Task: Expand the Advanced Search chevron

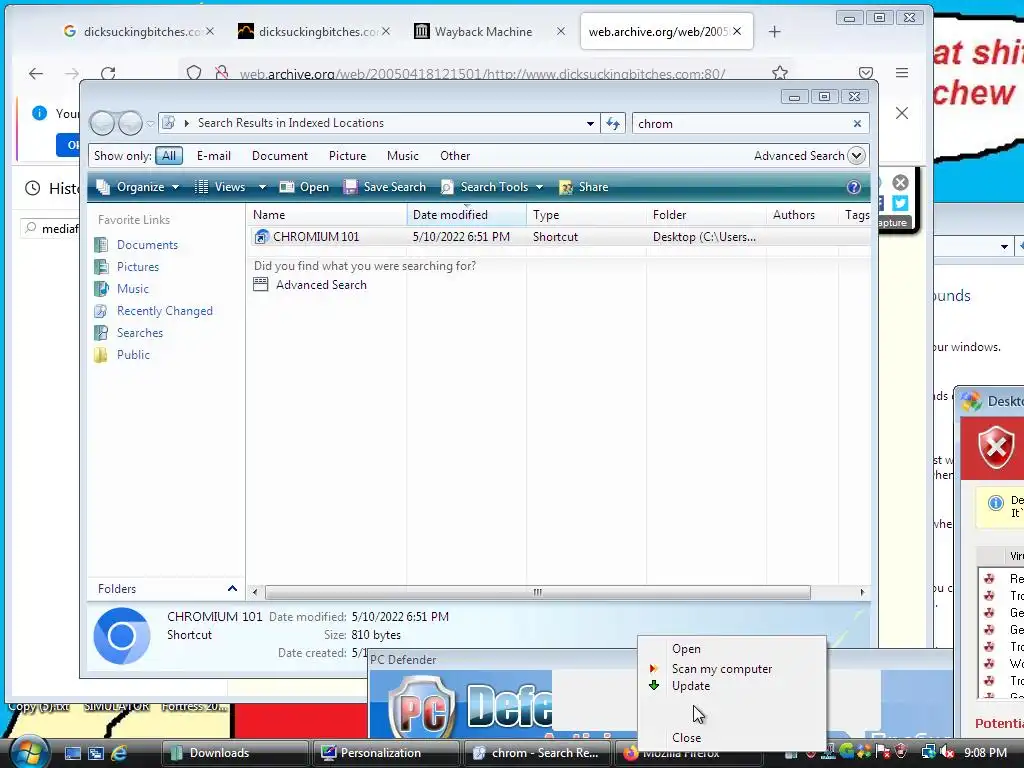Action: click(856, 155)
